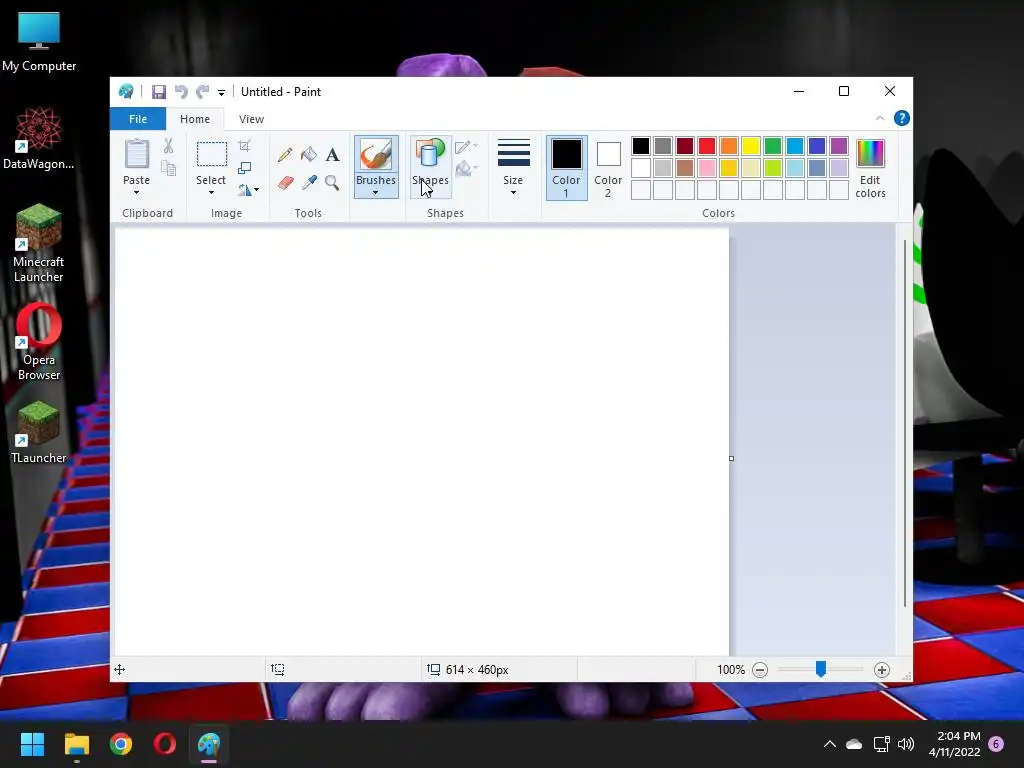1024x768 pixels.
Task: Activate Color 1 foreground button
Action: point(566,168)
